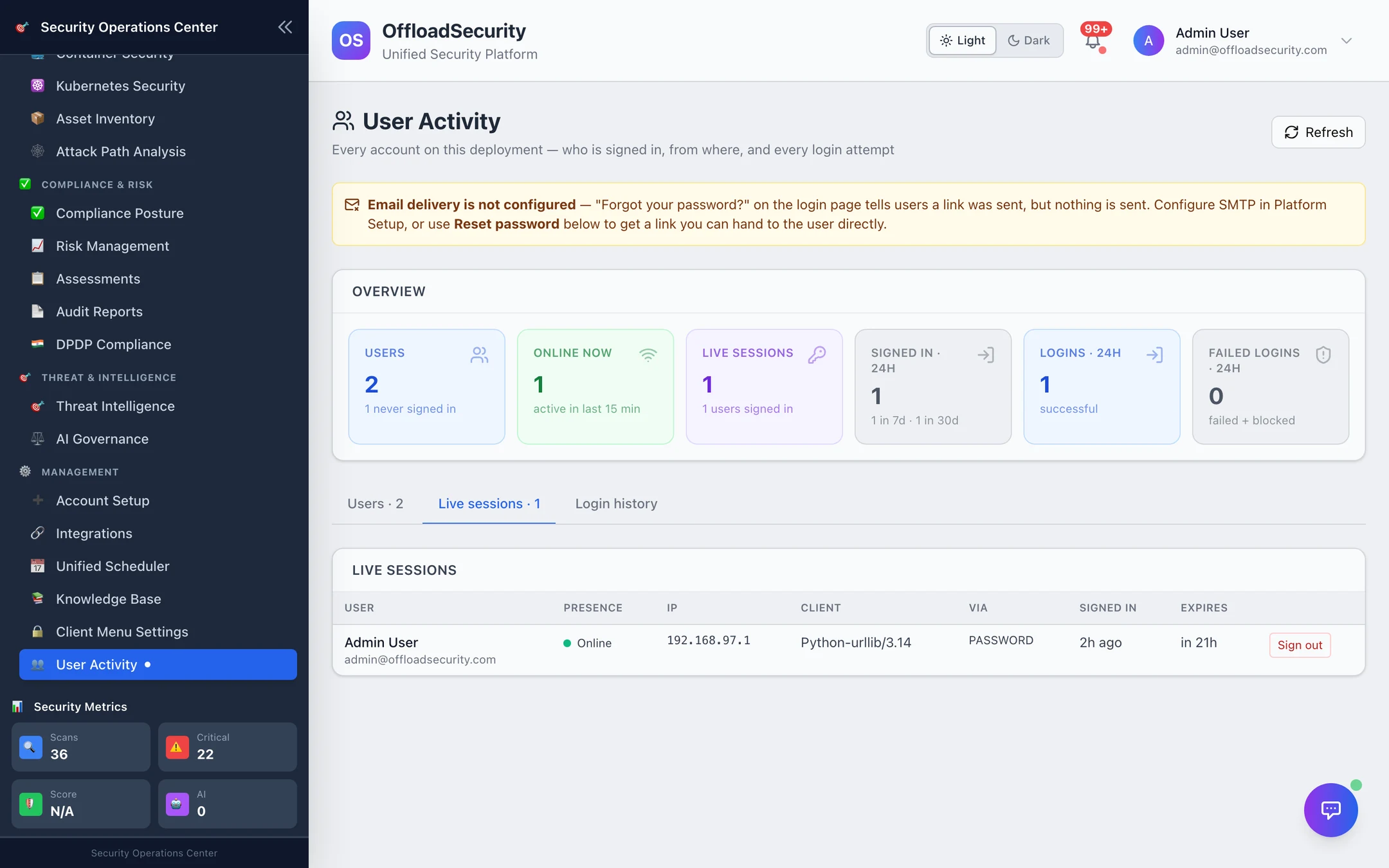
Task: Click the DPDP Compliance flag icon
Action: (38, 344)
